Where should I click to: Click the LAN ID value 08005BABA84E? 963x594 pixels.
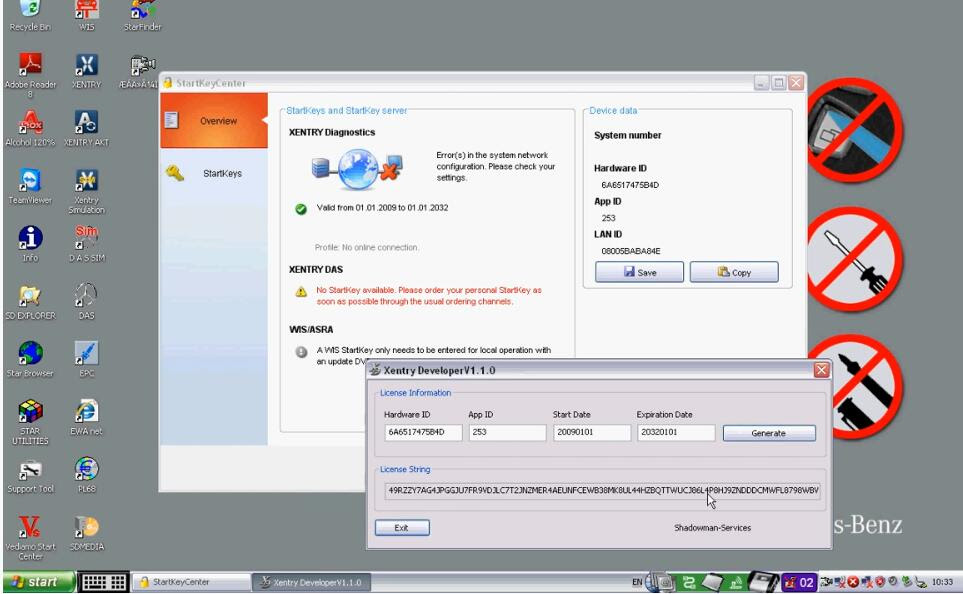point(630,251)
